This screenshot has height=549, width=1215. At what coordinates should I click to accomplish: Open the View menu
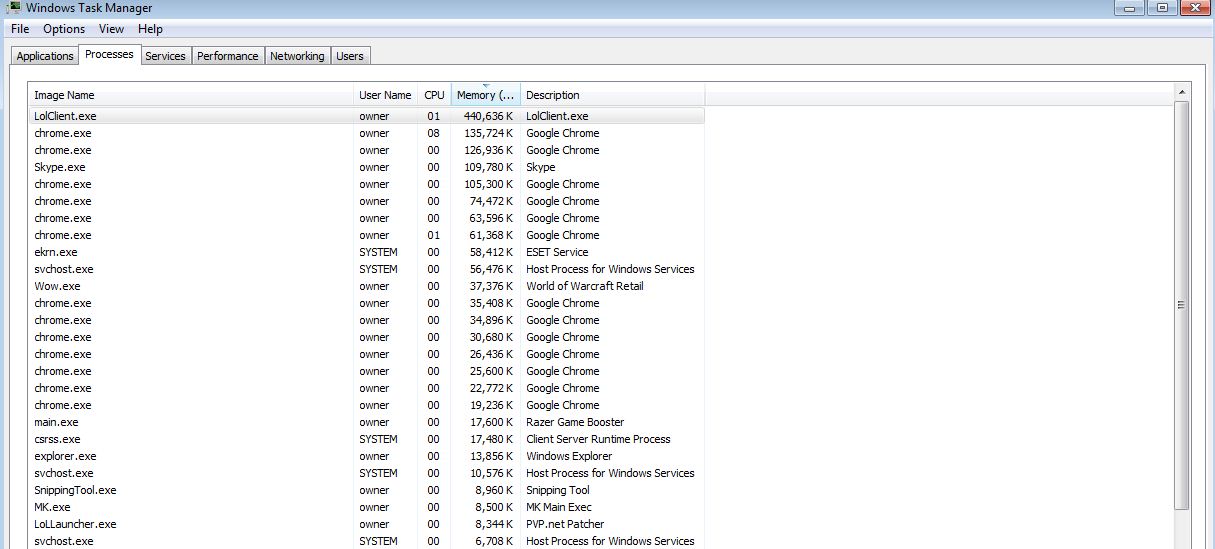[111, 29]
